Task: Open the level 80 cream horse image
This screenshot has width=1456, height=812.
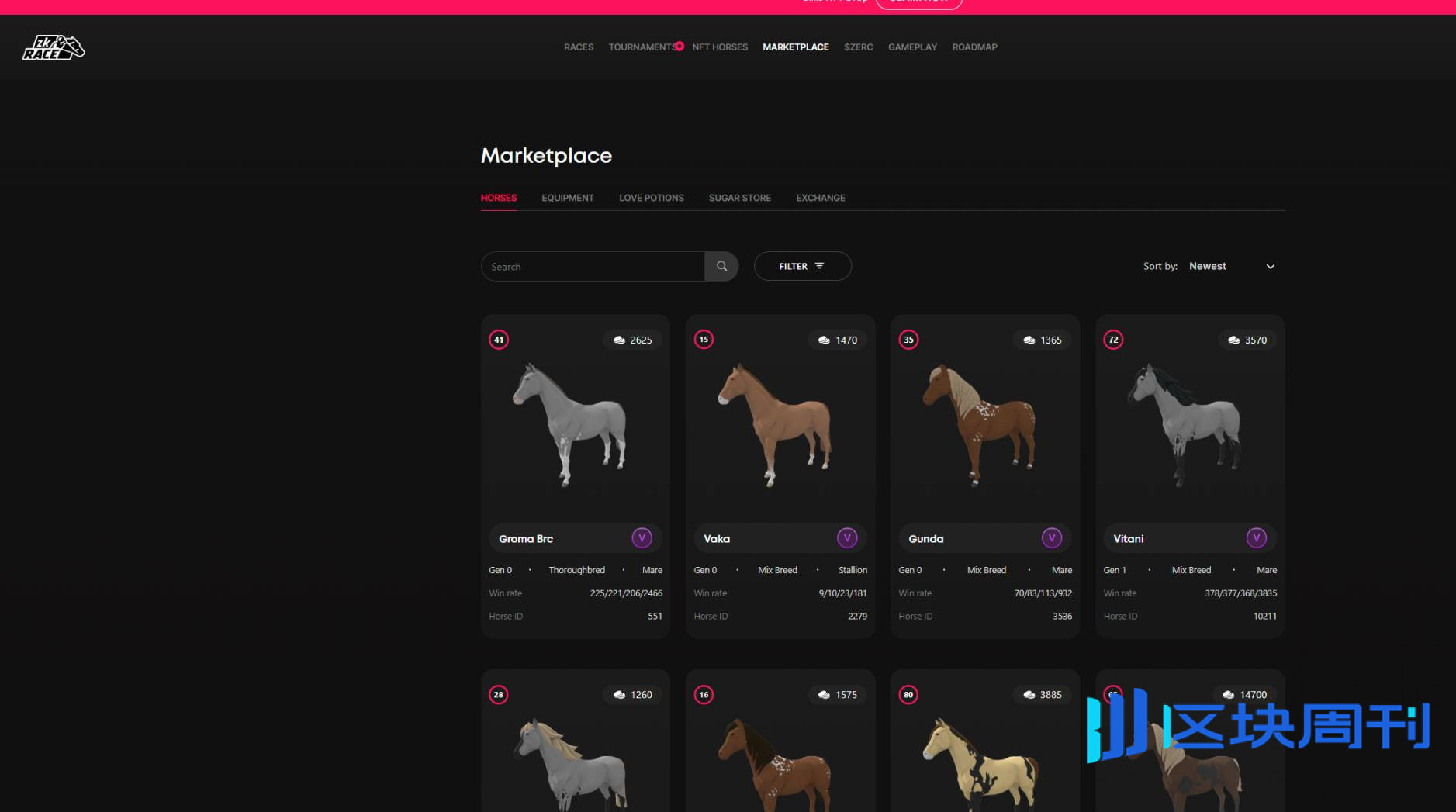Action: 979,764
